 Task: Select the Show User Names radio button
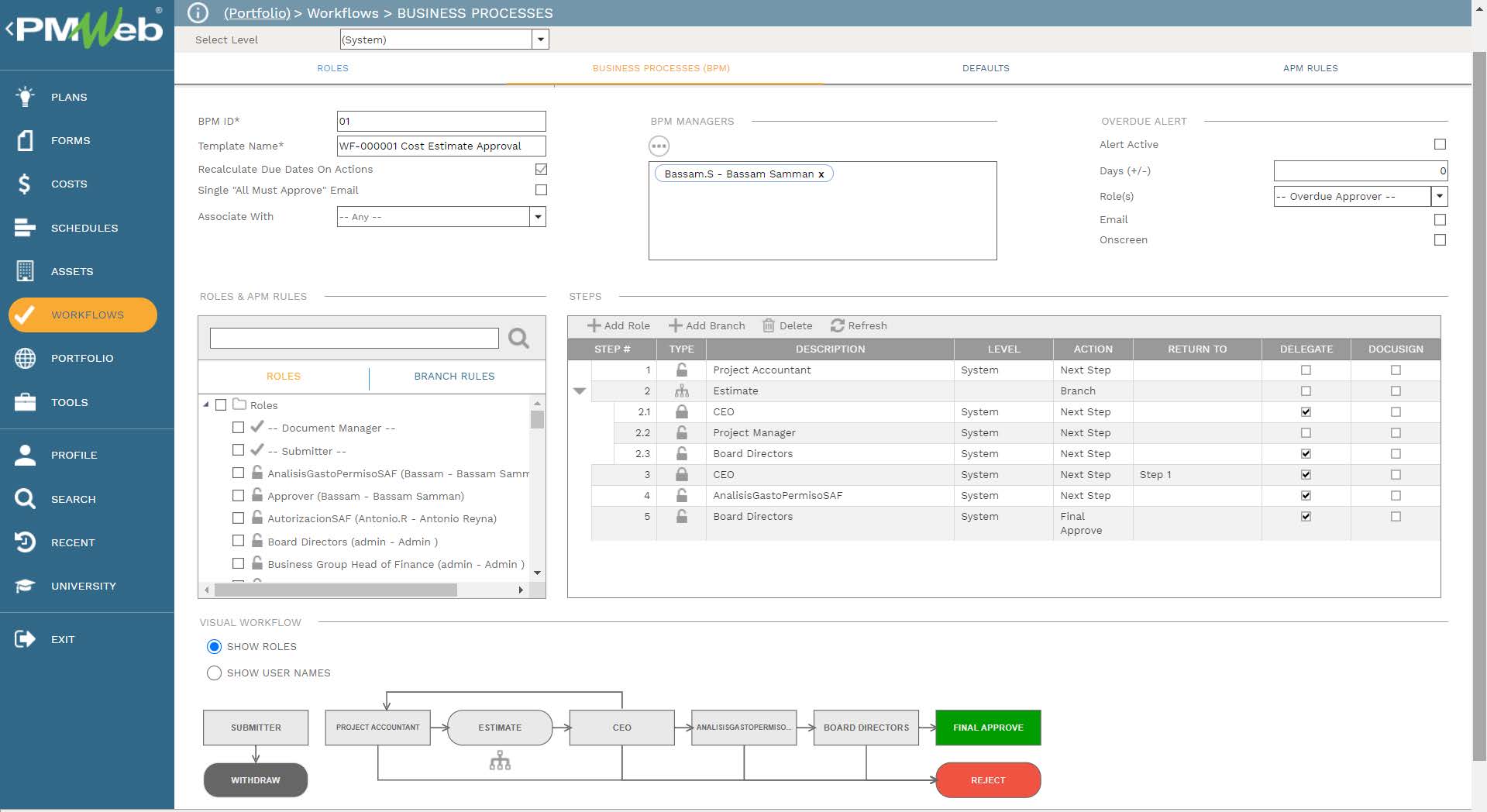point(214,673)
